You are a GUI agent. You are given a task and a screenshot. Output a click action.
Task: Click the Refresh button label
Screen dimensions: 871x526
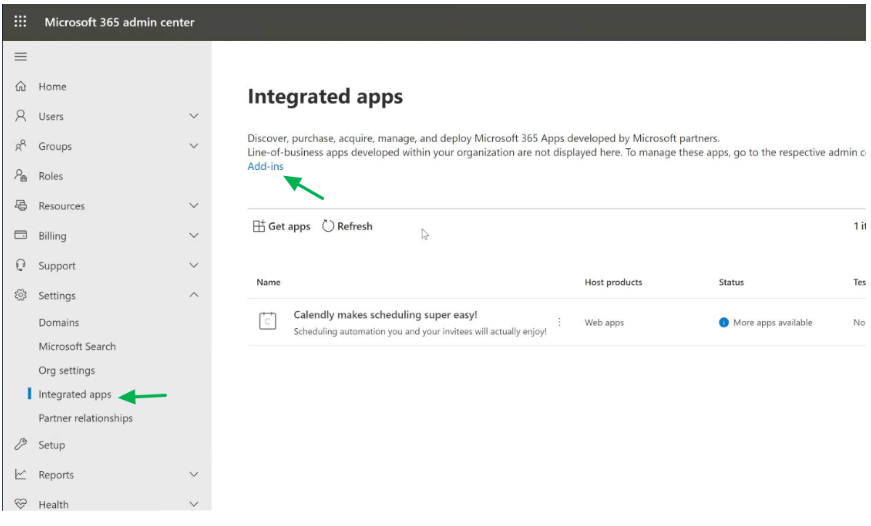355,226
